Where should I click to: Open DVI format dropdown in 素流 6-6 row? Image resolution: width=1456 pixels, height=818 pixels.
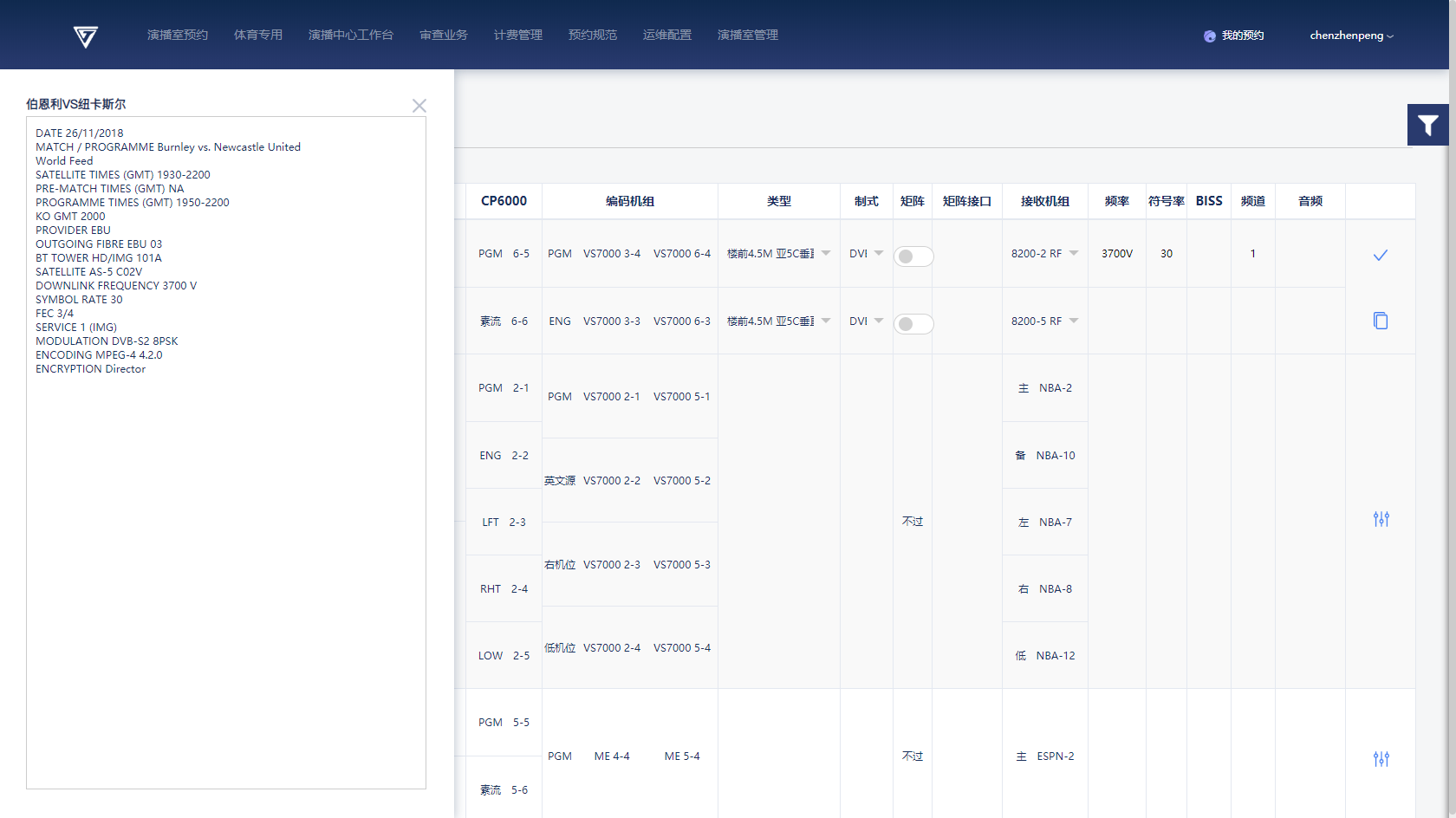click(879, 321)
